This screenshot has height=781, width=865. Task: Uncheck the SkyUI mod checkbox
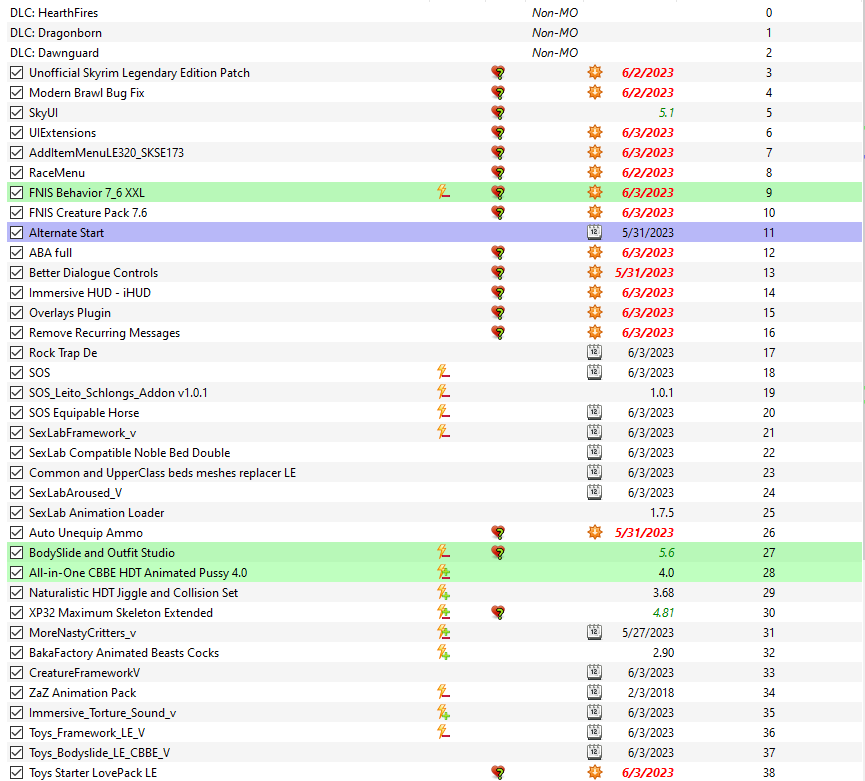pos(17,113)
